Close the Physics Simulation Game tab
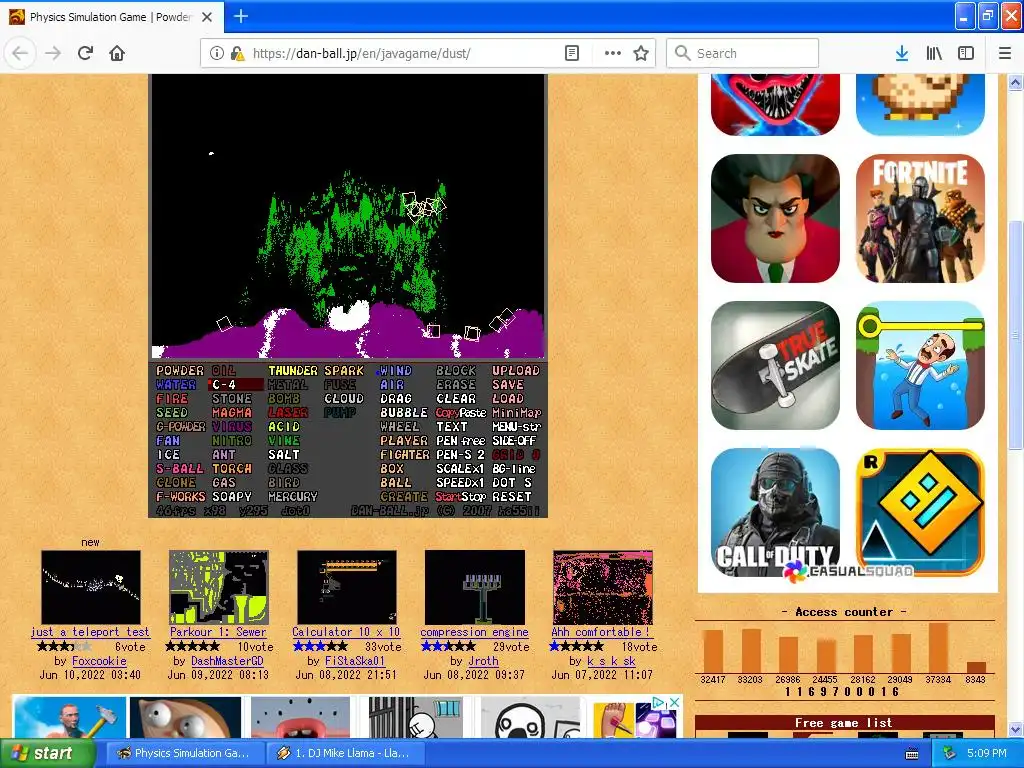1024x768 pixels. pyautogui.click(x=207, y=17)
